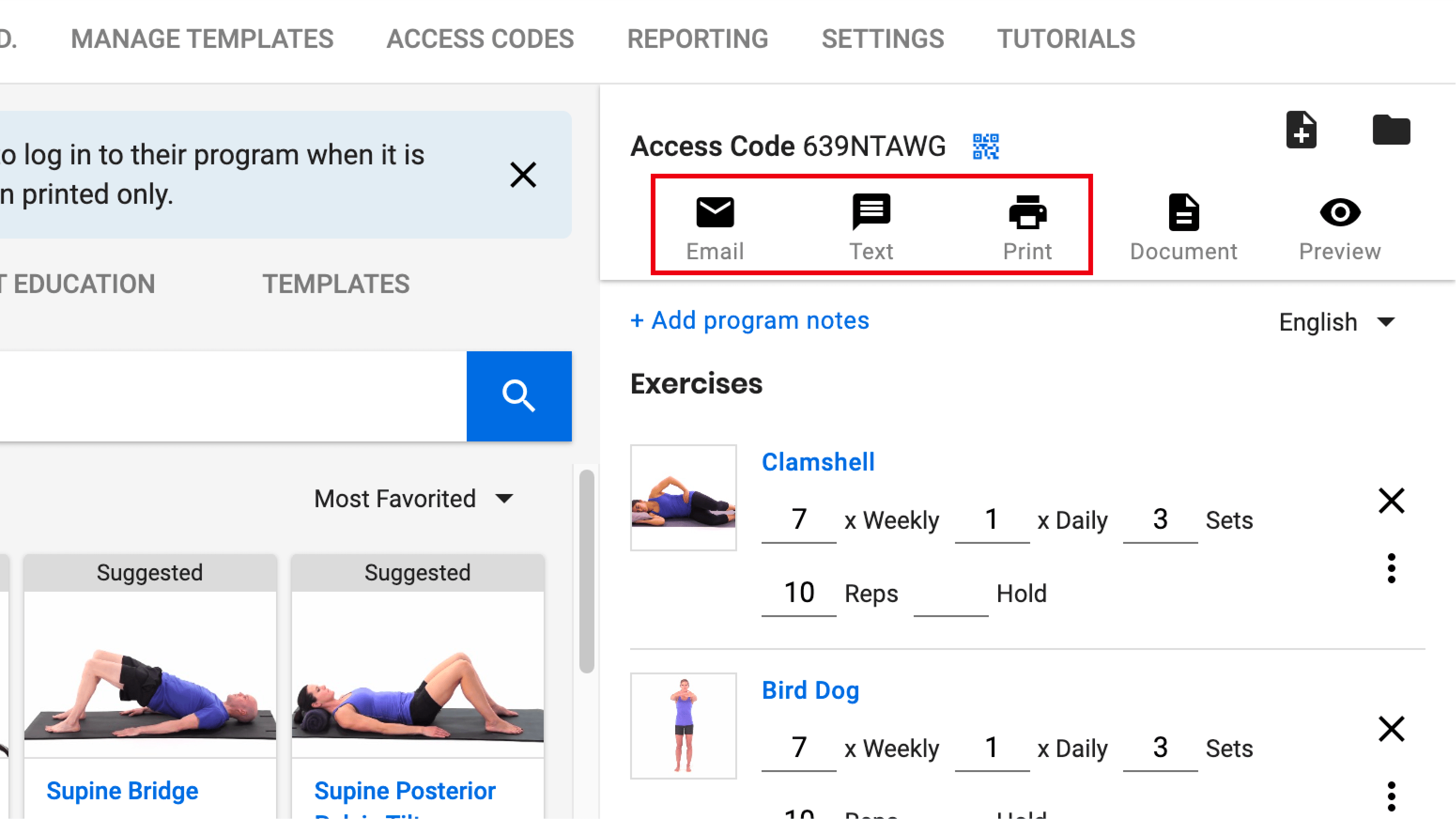1456x819 pixels.
Task: Click the exercise list scrollbar
Action: coord(587,571)
